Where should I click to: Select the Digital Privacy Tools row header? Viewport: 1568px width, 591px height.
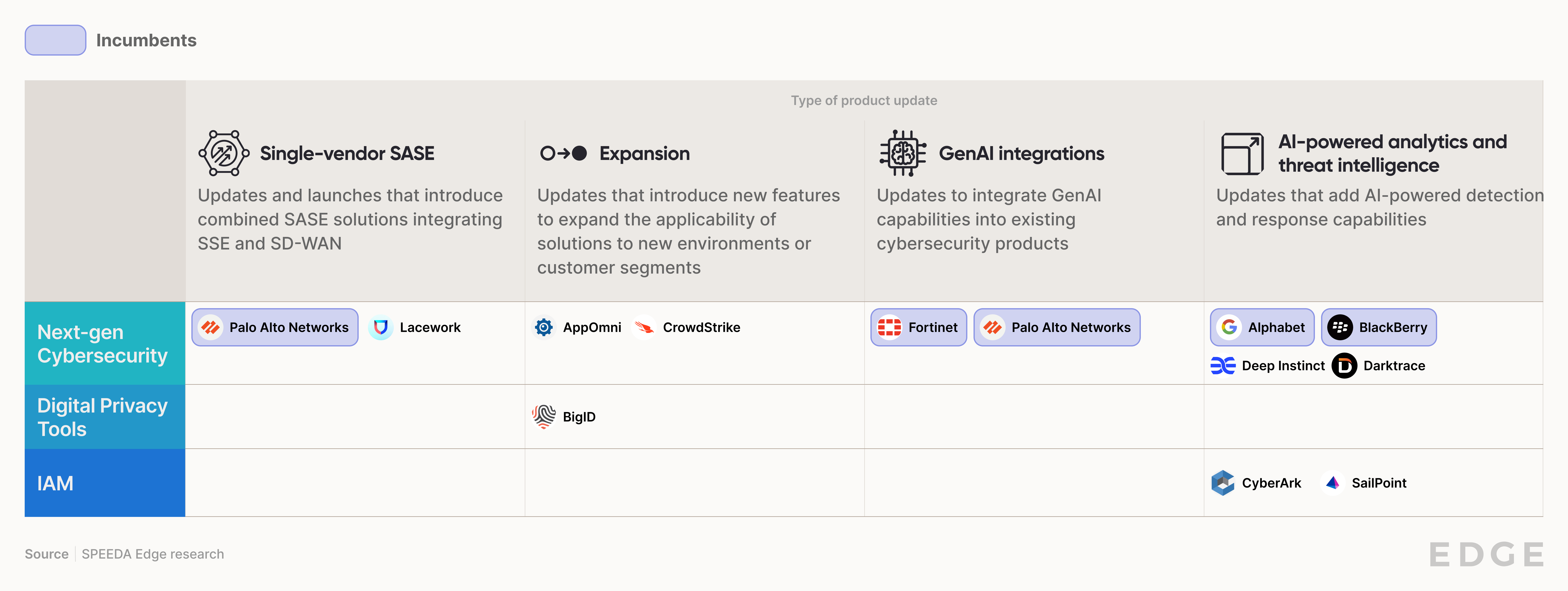pos(105,417)
